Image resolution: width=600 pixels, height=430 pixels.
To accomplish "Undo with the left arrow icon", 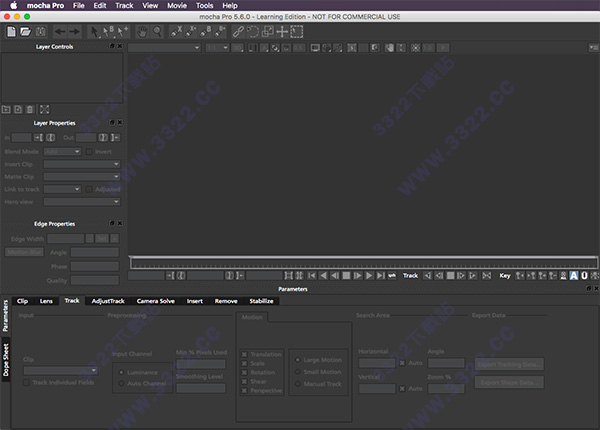I will point(60,31).
